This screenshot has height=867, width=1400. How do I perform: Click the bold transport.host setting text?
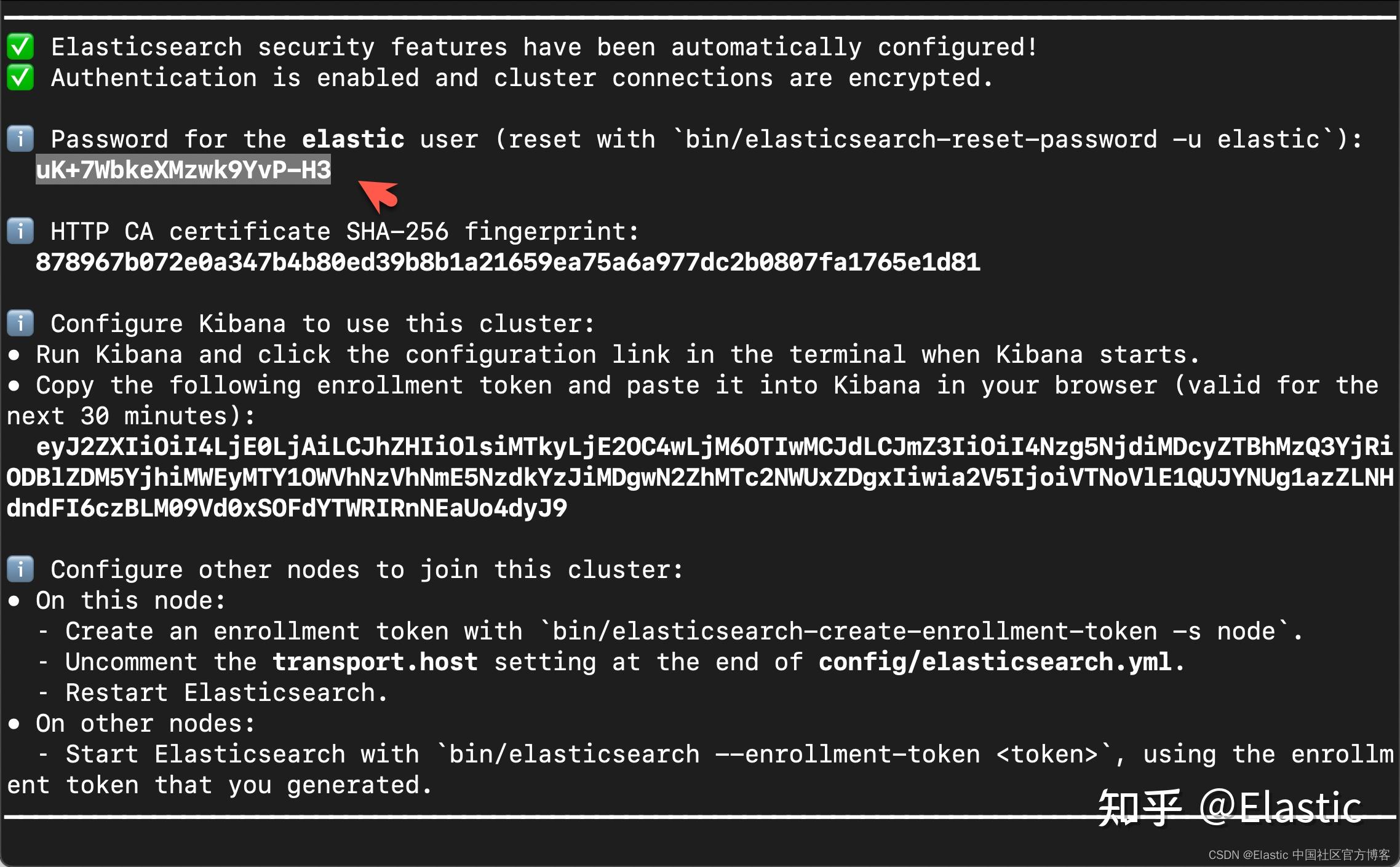[375, 662]
